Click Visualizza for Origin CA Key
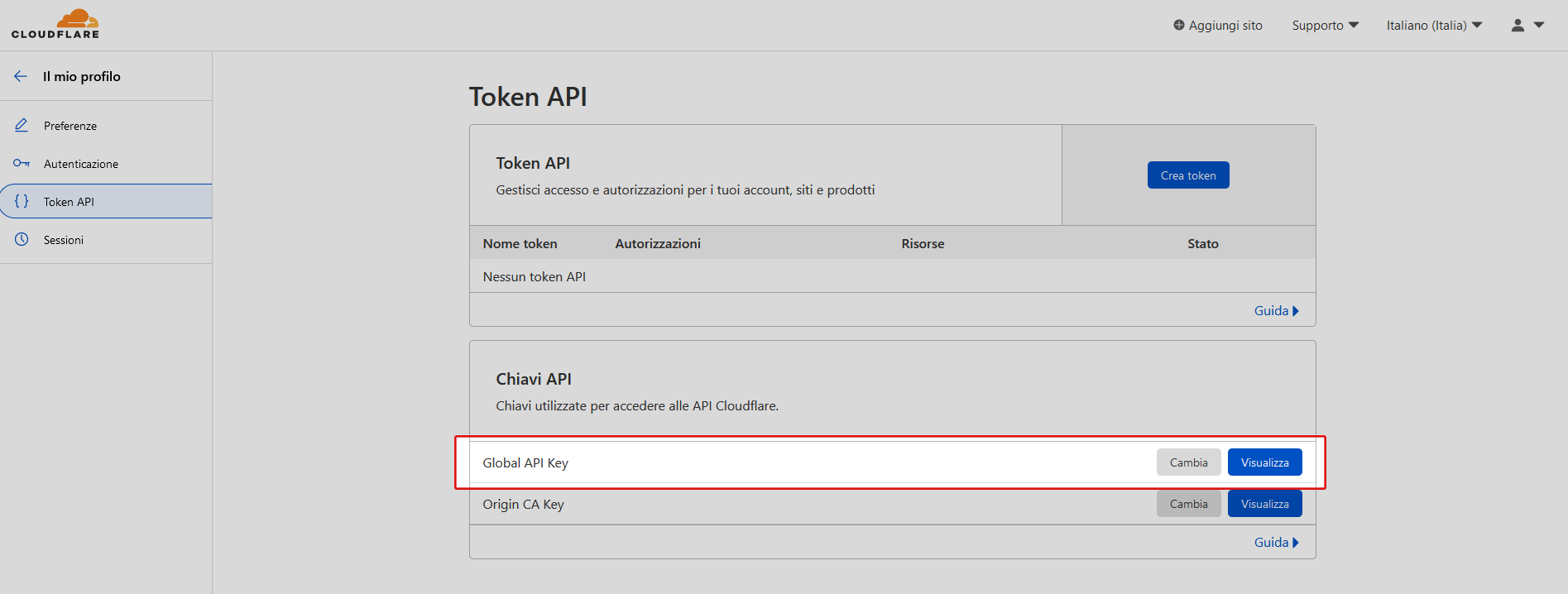This screenshot has width=1568, height=594. pos(1264,504)
